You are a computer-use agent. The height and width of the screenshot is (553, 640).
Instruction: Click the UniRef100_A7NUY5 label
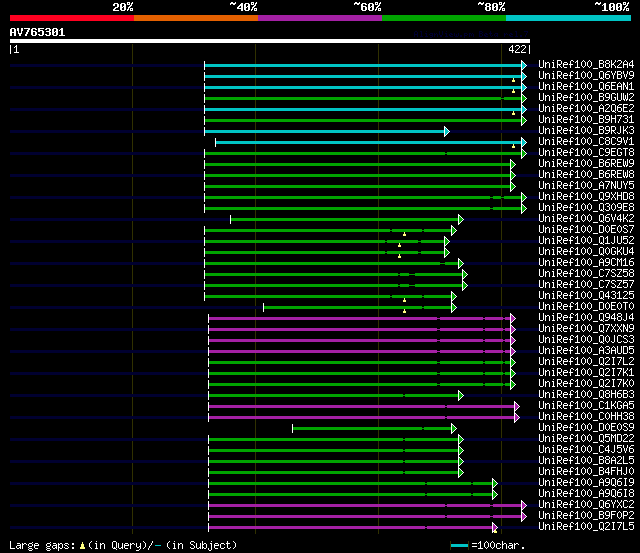tap(586, 186)
